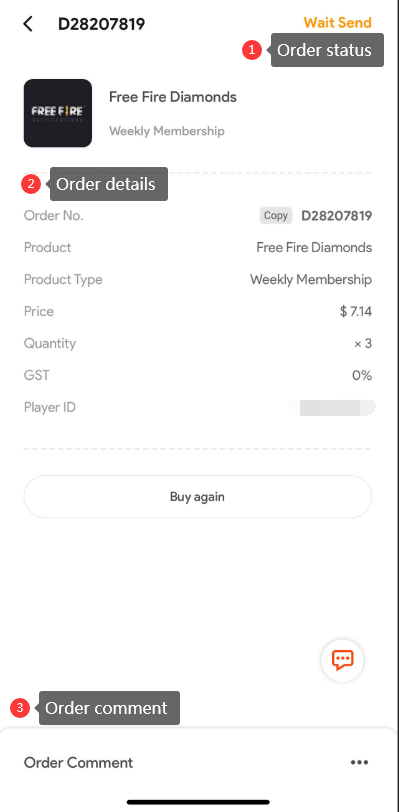Click the price value $ 7.14
The width and height of the screenshot is (399, 812).
click(356, 311)
